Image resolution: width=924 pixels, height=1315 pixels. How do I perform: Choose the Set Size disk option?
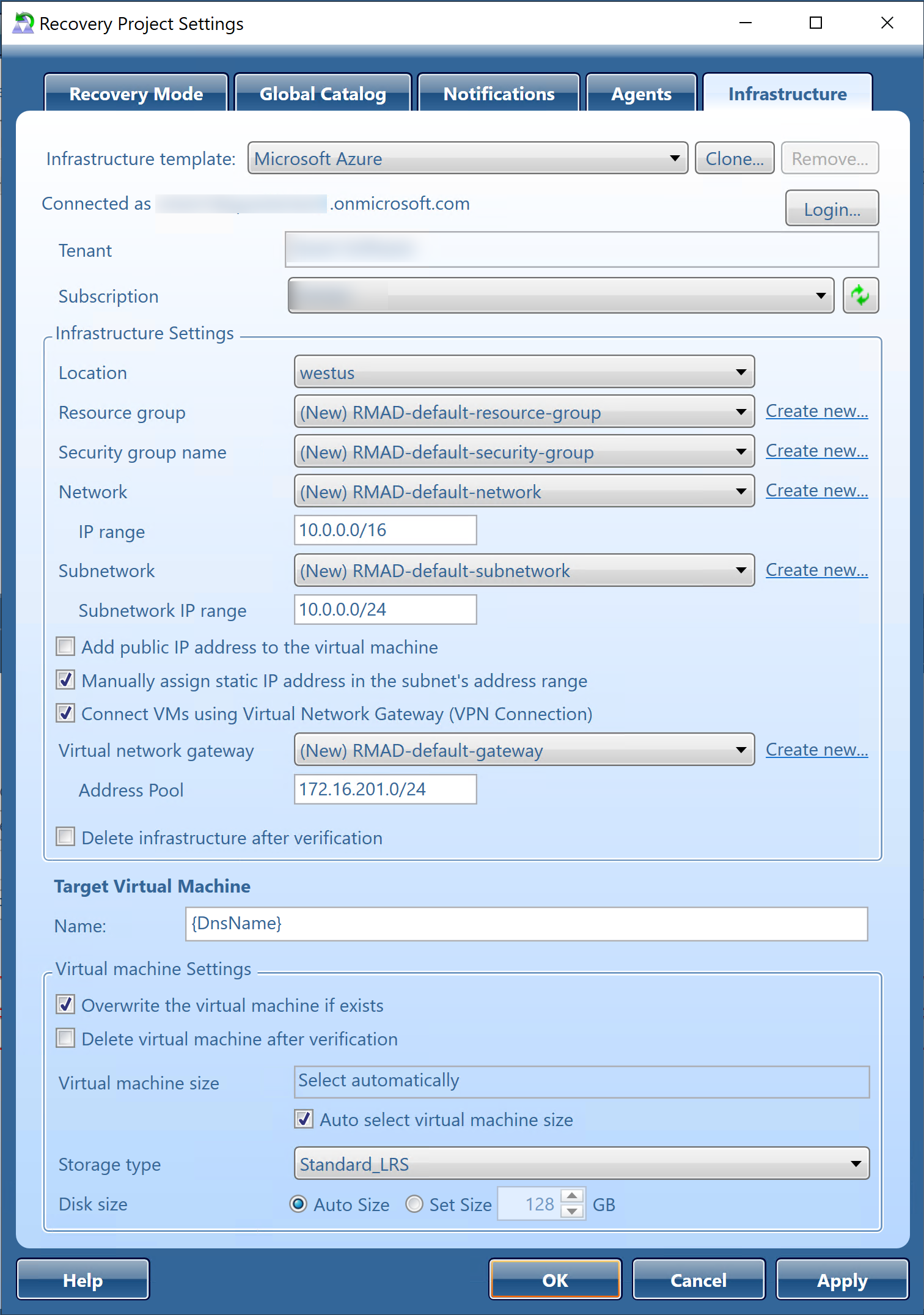click(414, 1204)
